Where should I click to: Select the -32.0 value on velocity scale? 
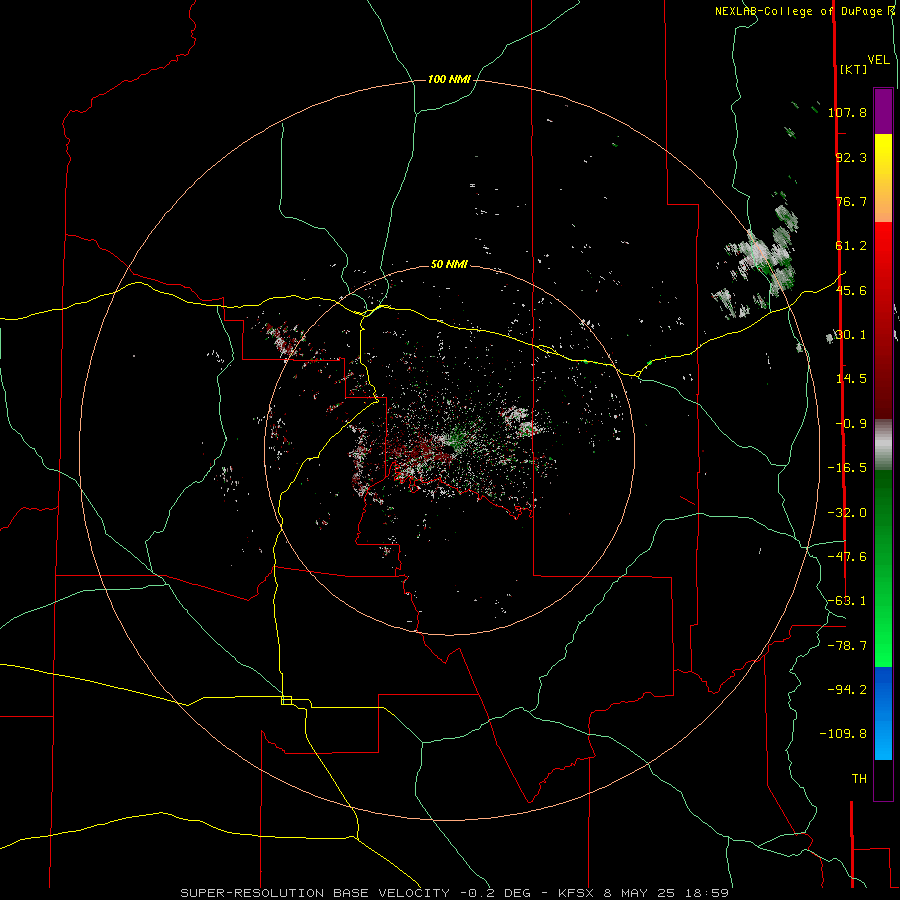tap(847, 513)
